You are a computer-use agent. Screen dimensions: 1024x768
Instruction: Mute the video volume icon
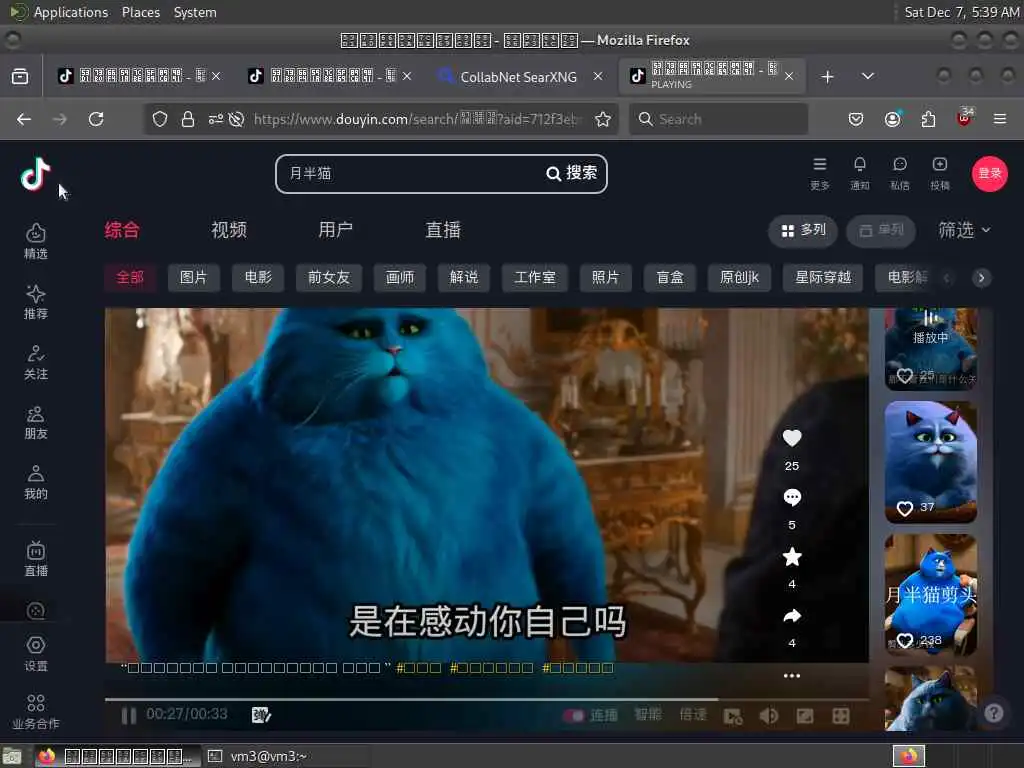pos(769,716)
